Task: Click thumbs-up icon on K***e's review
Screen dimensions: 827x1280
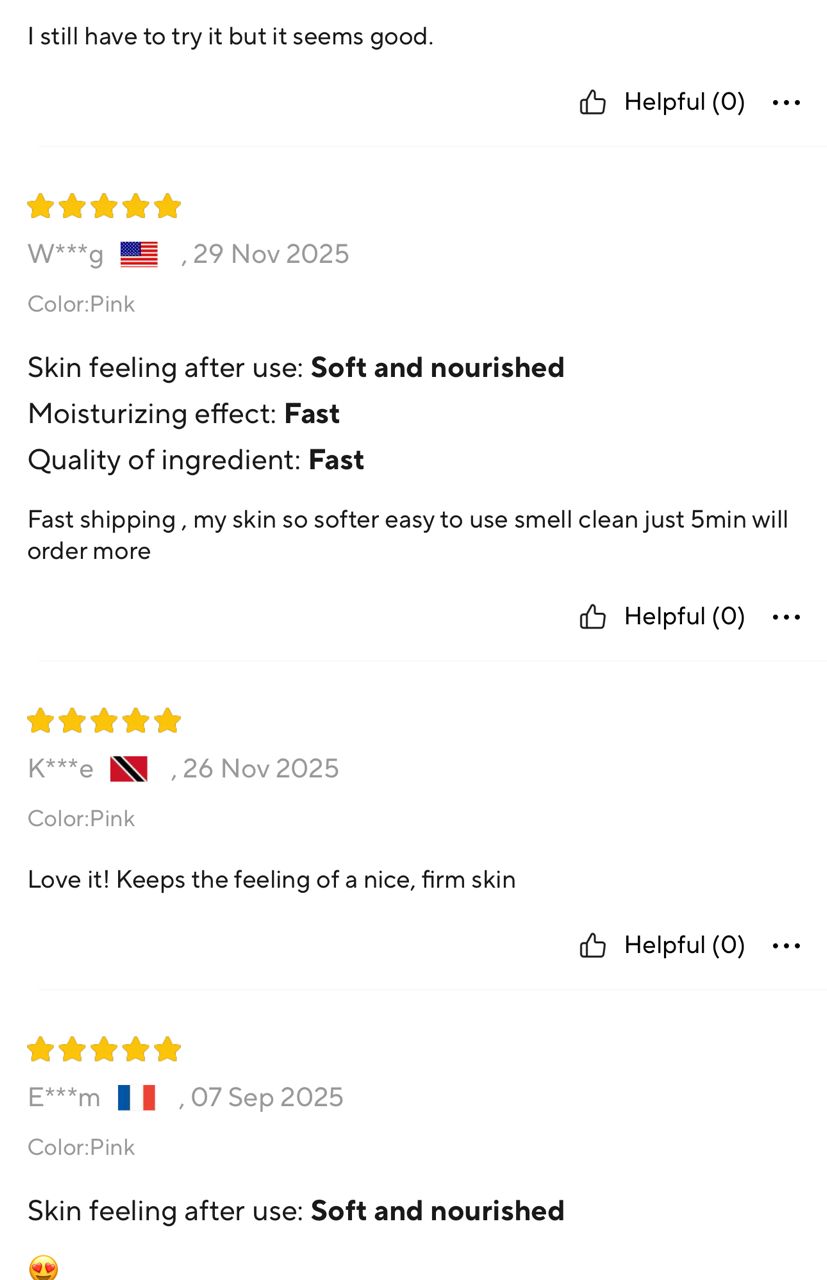Action: (x=593, y=946)
